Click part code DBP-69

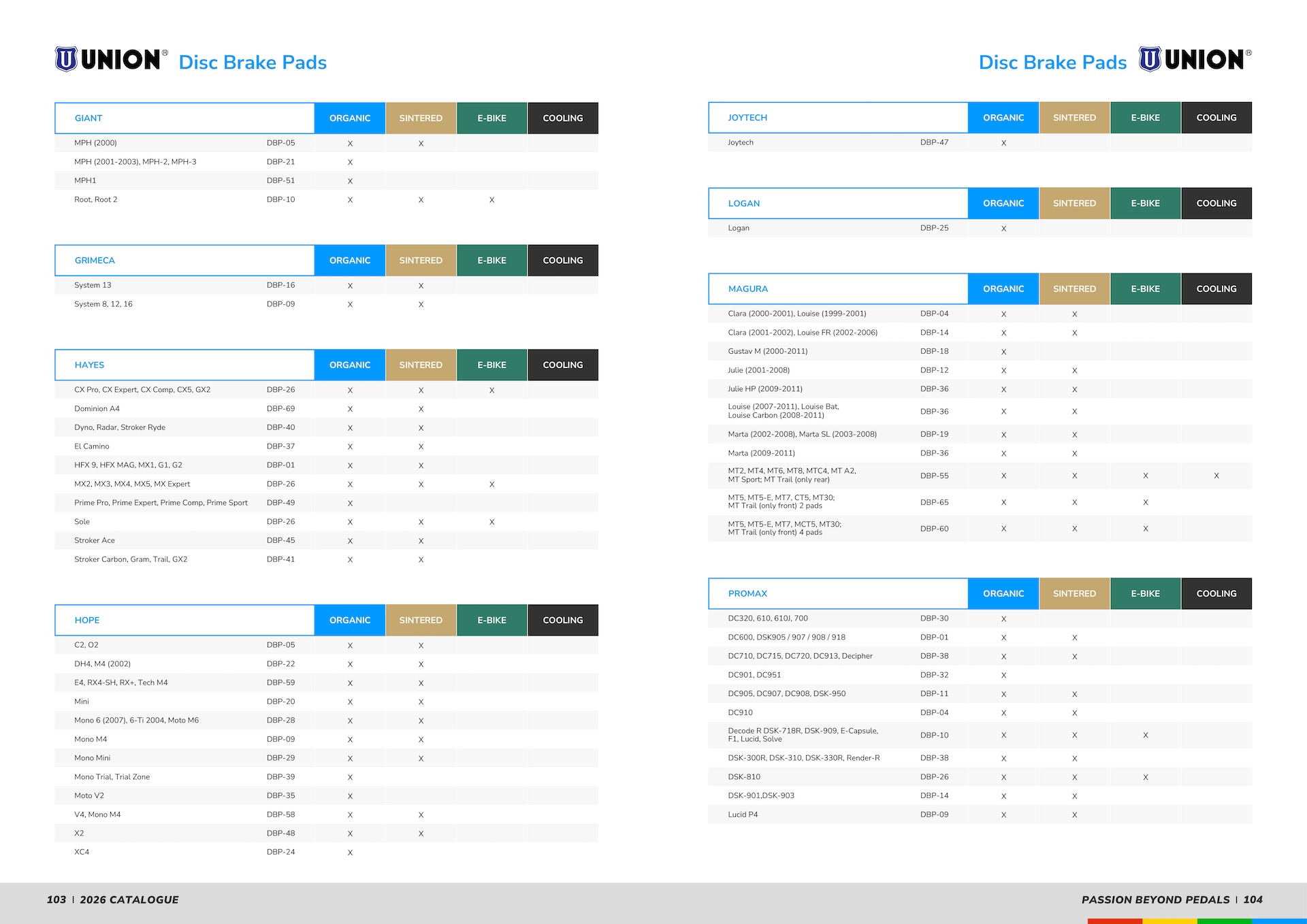tap(280, 409)
